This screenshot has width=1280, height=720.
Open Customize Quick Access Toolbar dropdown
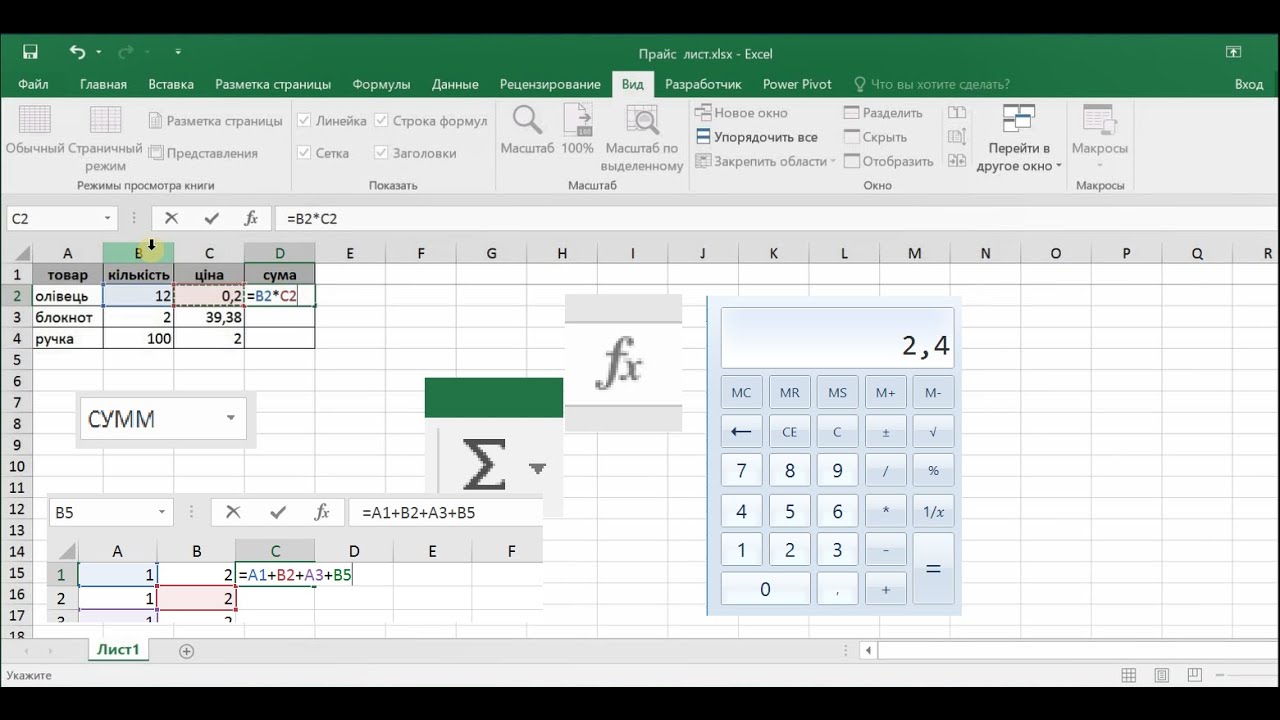click(178, 52)
